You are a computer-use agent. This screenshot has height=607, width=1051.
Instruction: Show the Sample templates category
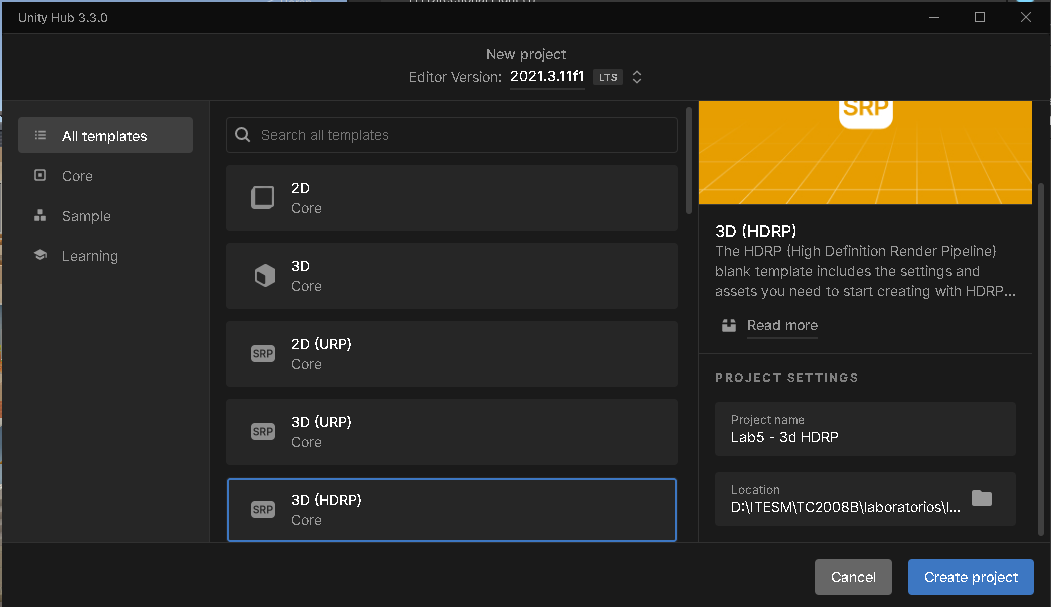pyautogui.click(x=86, y=216)
